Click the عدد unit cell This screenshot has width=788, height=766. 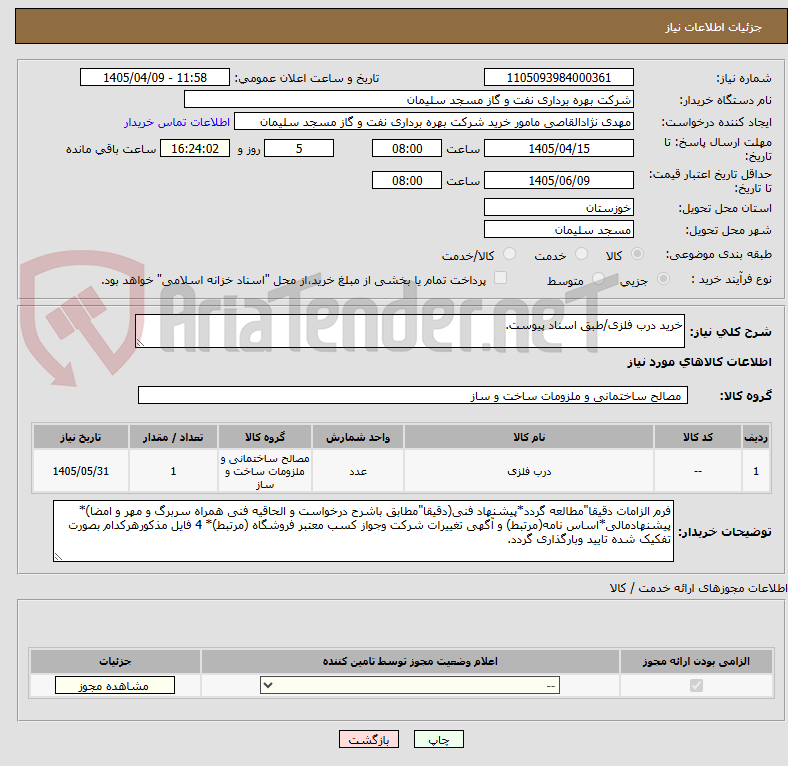click(358, 471)
